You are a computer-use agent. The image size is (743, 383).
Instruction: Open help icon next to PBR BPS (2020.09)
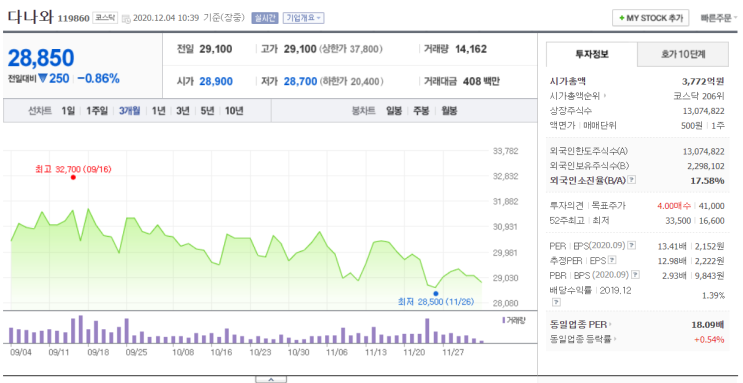click(636, 275)
